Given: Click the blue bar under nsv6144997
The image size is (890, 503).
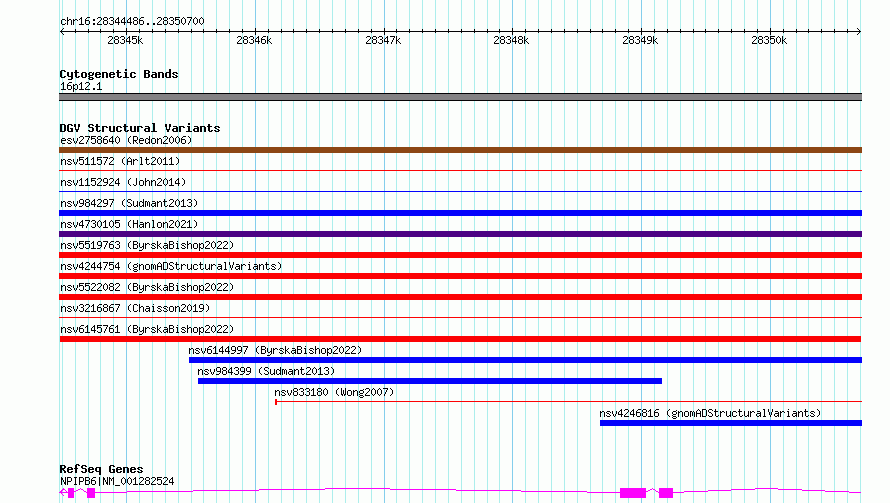Looking at the screenshot, I should [x=525, y=360].
